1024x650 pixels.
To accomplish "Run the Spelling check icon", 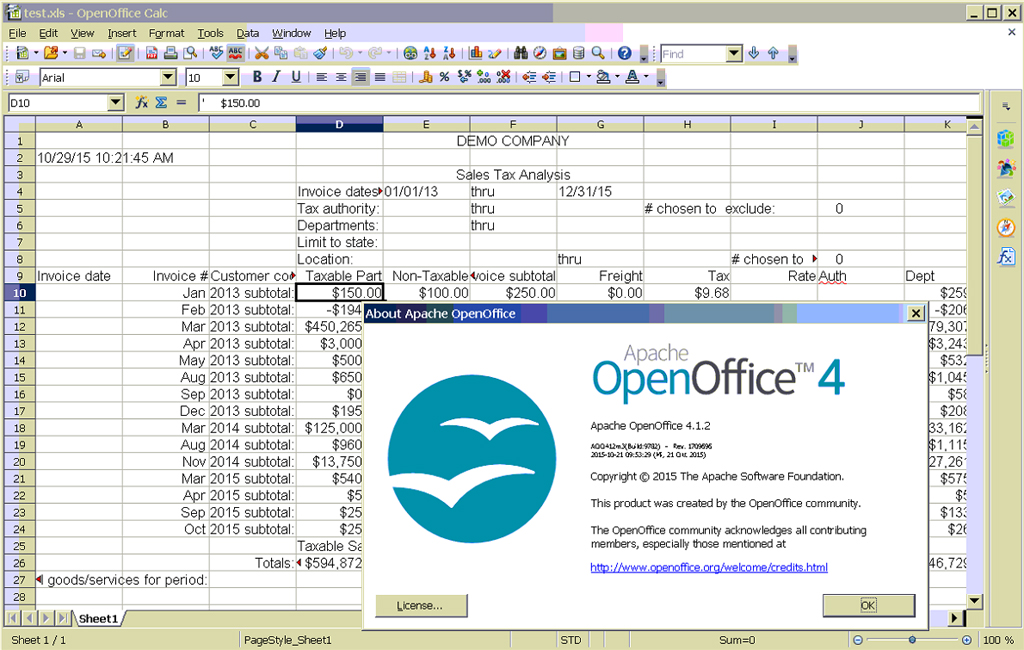I will [x=216, y=54].
